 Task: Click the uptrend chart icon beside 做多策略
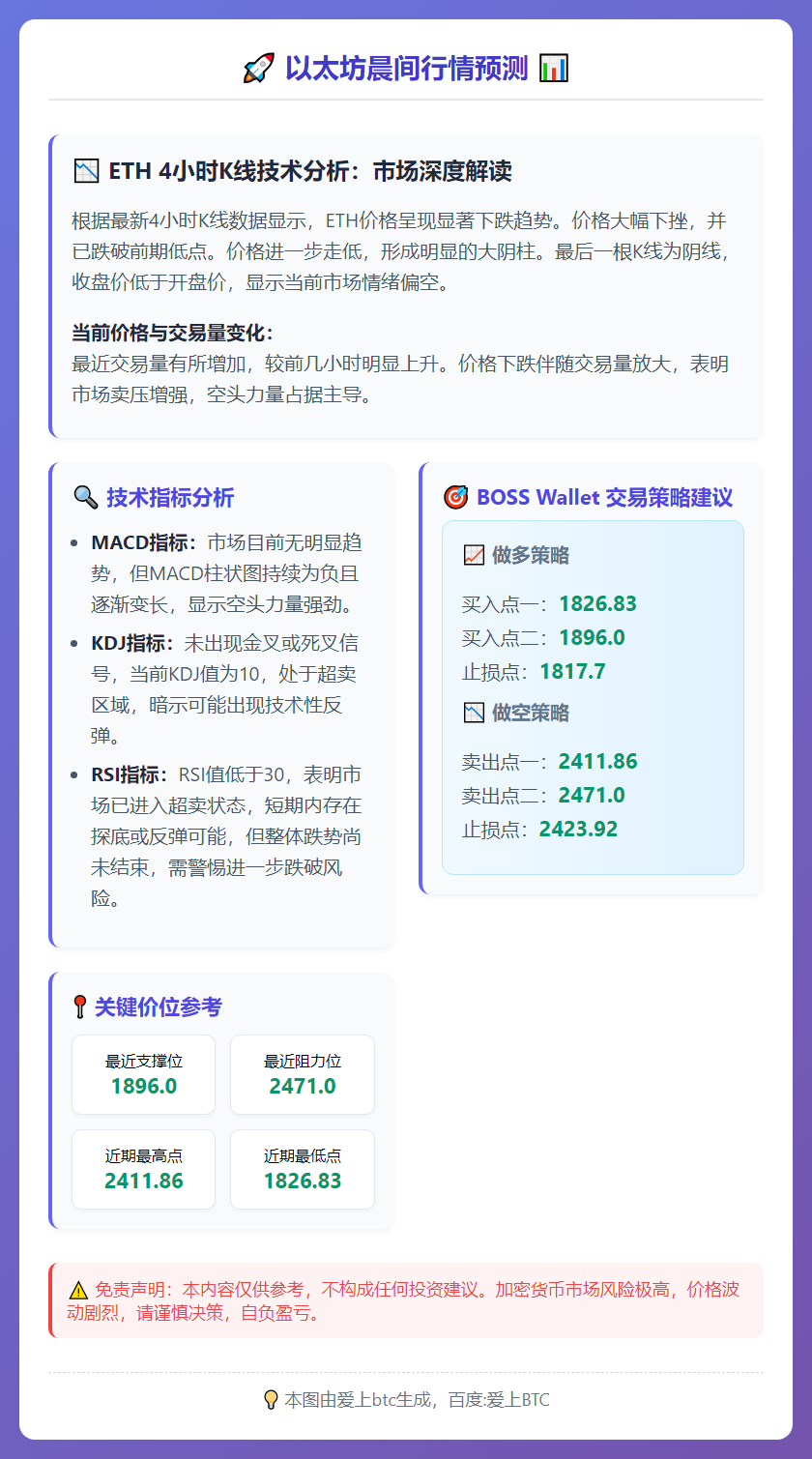(474, 555)
